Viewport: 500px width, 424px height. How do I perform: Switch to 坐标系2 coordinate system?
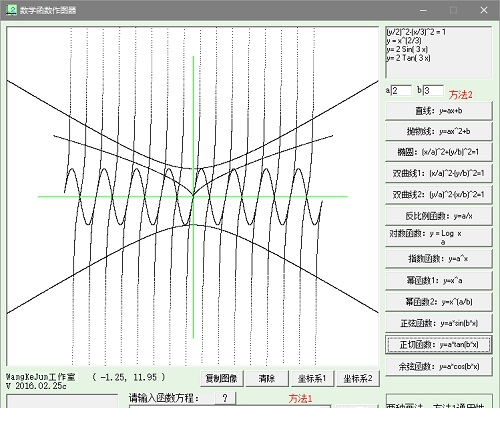pyautogui.click(x=358, y=378)
